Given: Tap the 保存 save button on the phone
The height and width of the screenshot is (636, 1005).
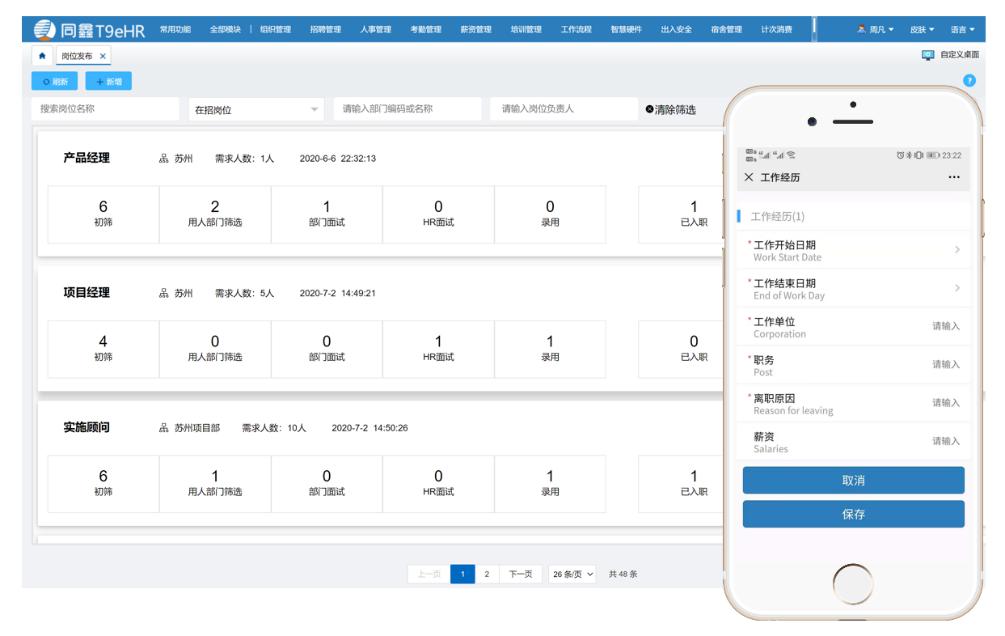Looking at the screenshot, I should 853,514.
